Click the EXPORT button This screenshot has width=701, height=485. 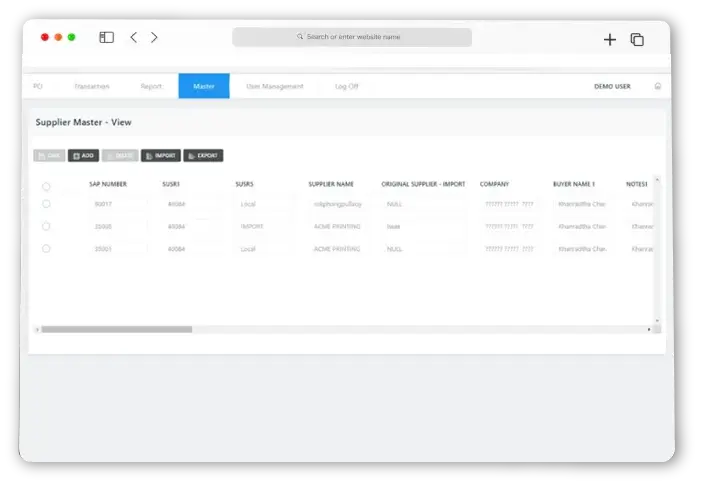tap(203, 156)
